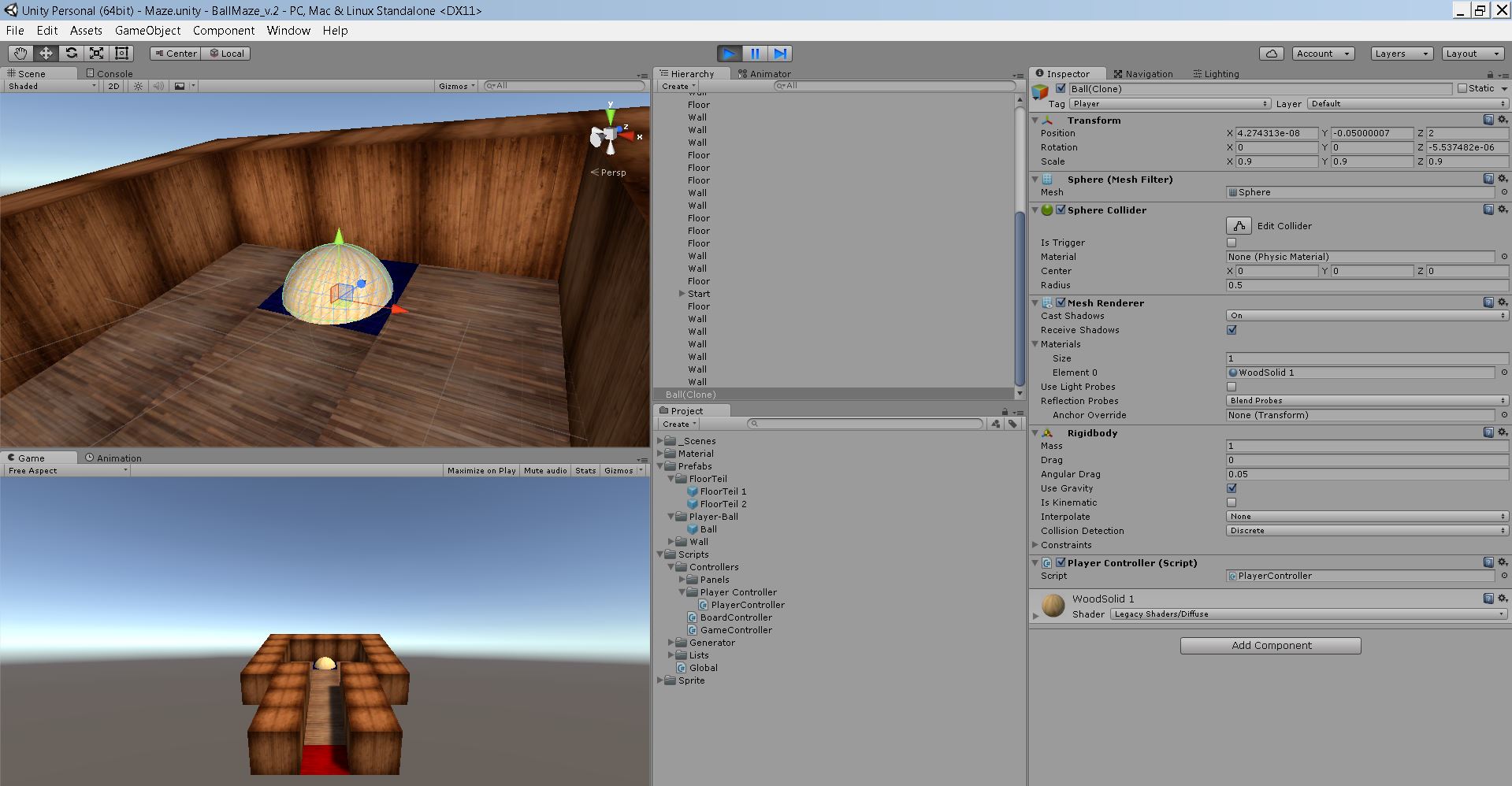Switch to the Navigation tab
The image size is (1512, 786).
coord(1142,73)
